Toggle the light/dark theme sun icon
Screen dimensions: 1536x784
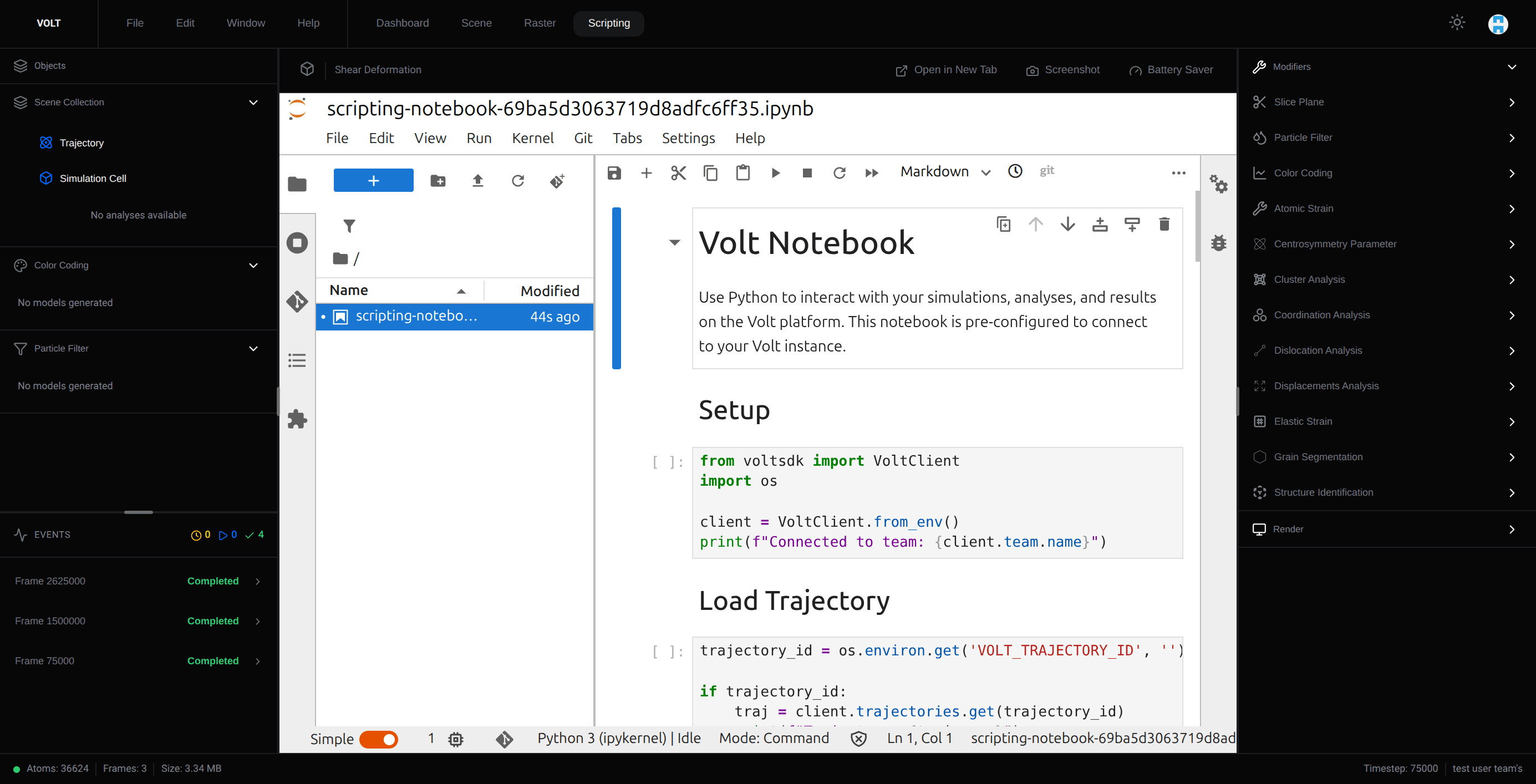[x=1457, y=23]
